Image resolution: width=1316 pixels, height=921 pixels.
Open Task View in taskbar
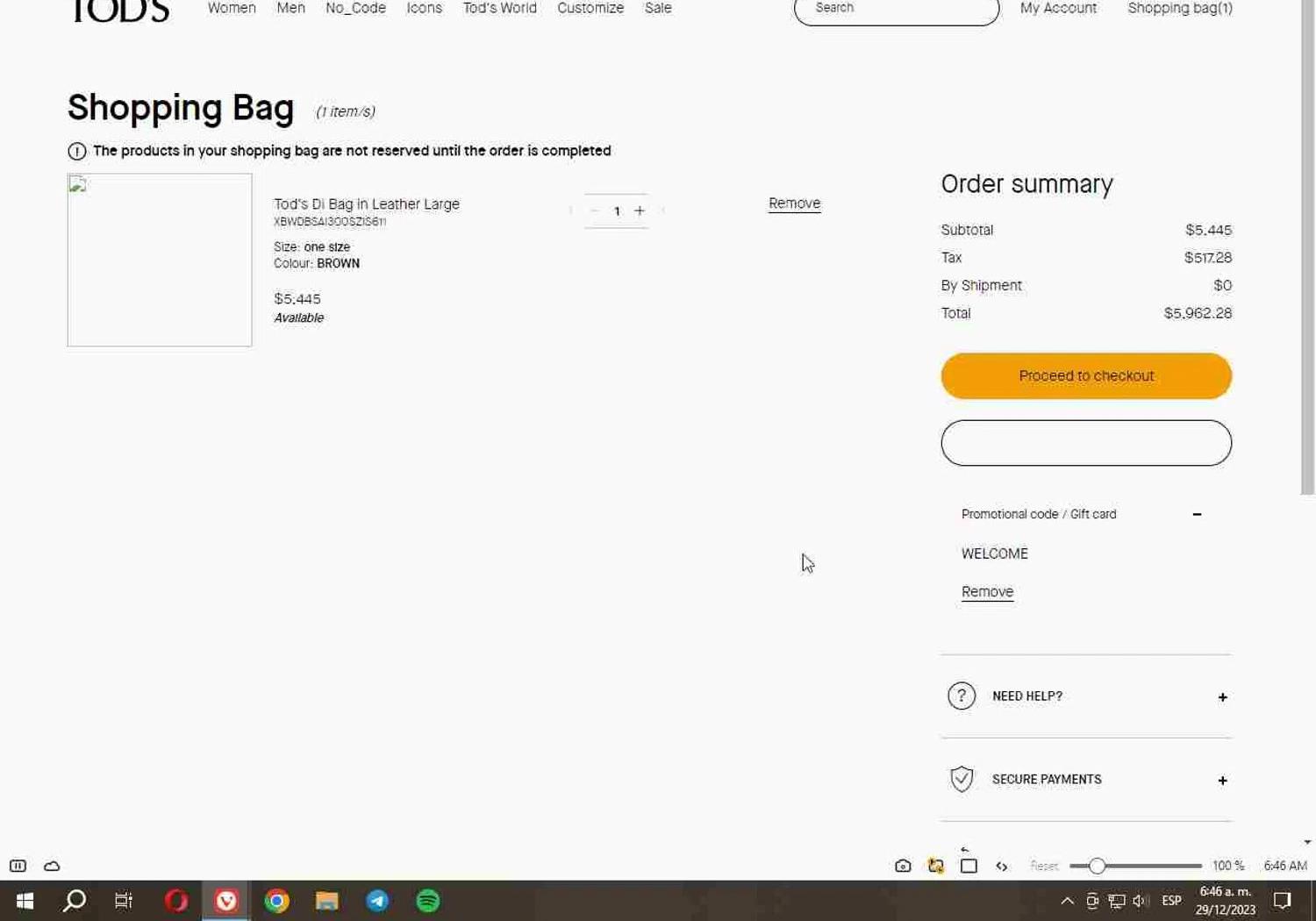pyautogui.click(x=124, y=901)
